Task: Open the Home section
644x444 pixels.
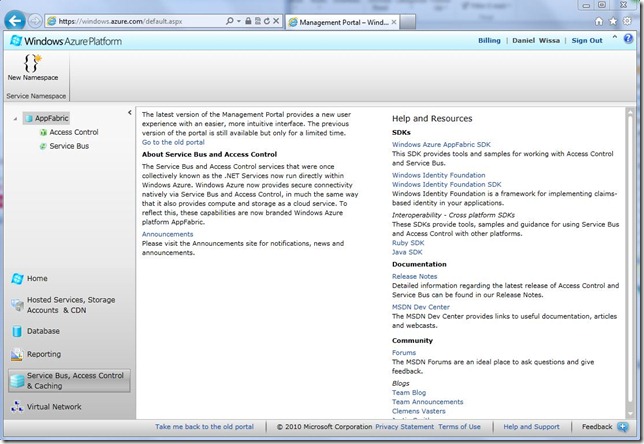Action: [37, 278]
